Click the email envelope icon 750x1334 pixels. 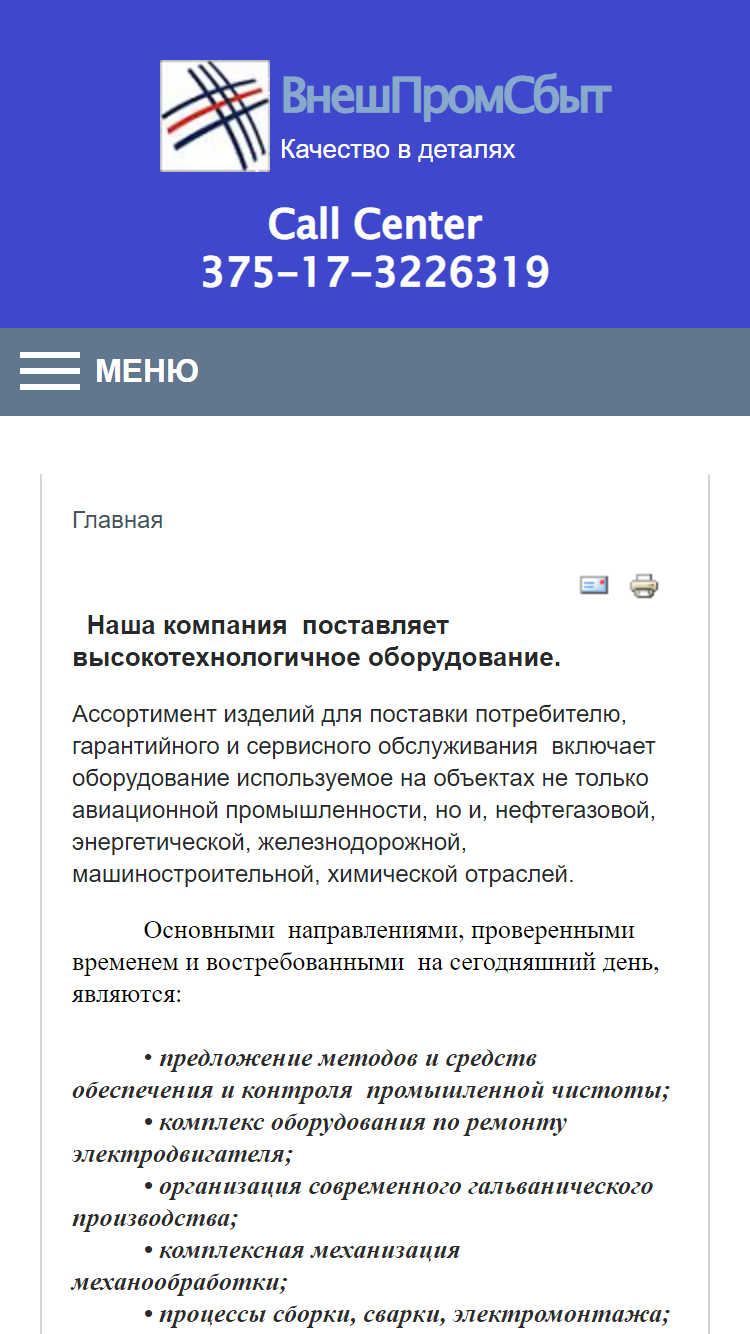[594, 585]
